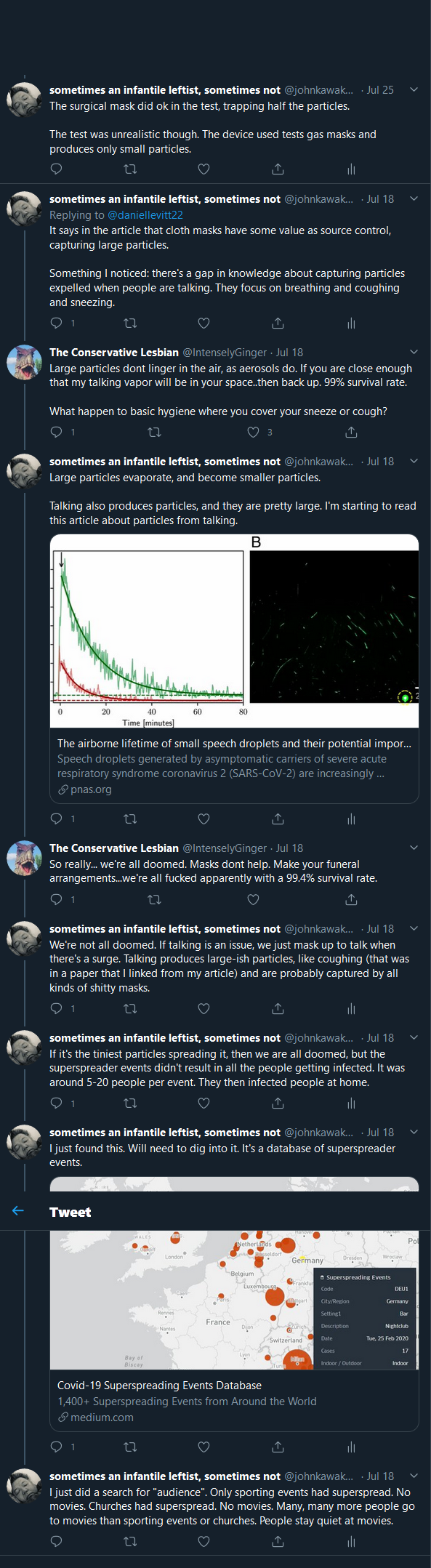This screenshot has width=431, height=1568.
Task: Click the back arrow beside Tweet header
Action: (x=18, y=1210)
